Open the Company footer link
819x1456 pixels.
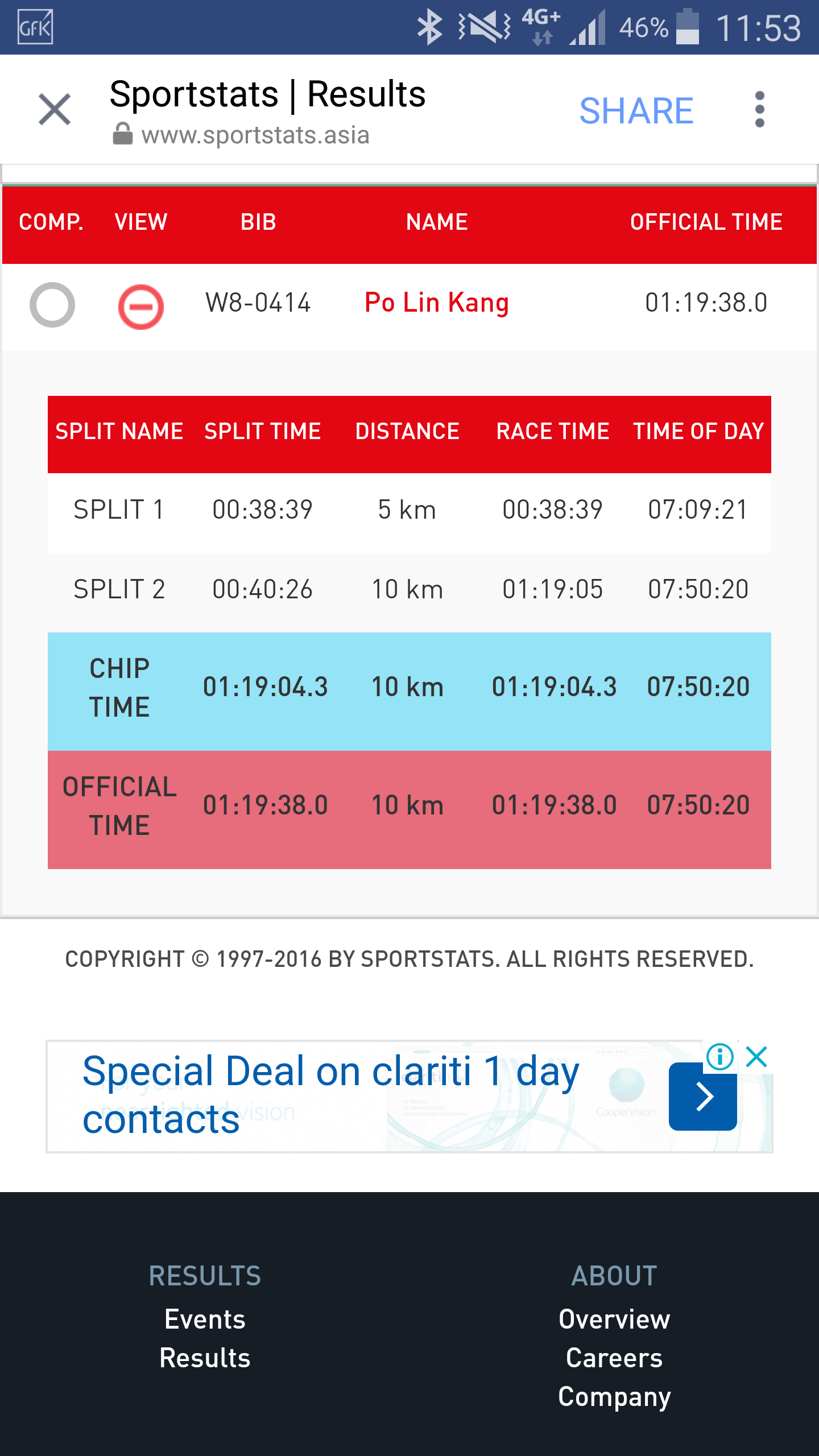coord(614,1397)
